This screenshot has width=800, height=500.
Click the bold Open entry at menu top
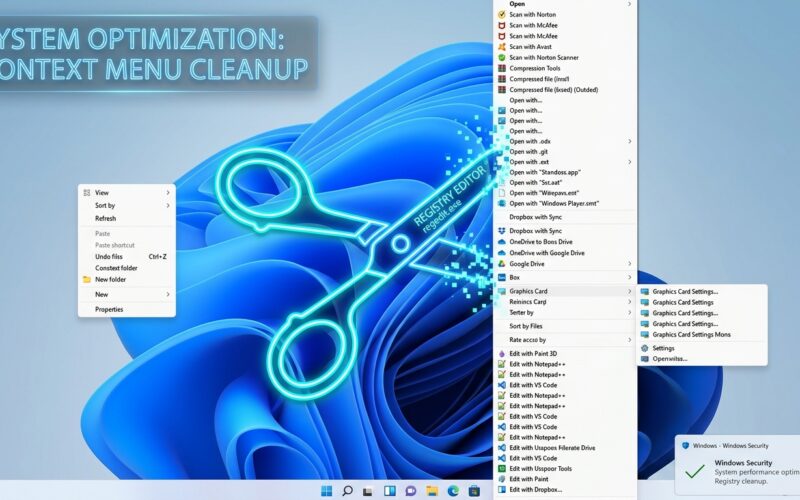pyautogui.click(x=565, y=4)
